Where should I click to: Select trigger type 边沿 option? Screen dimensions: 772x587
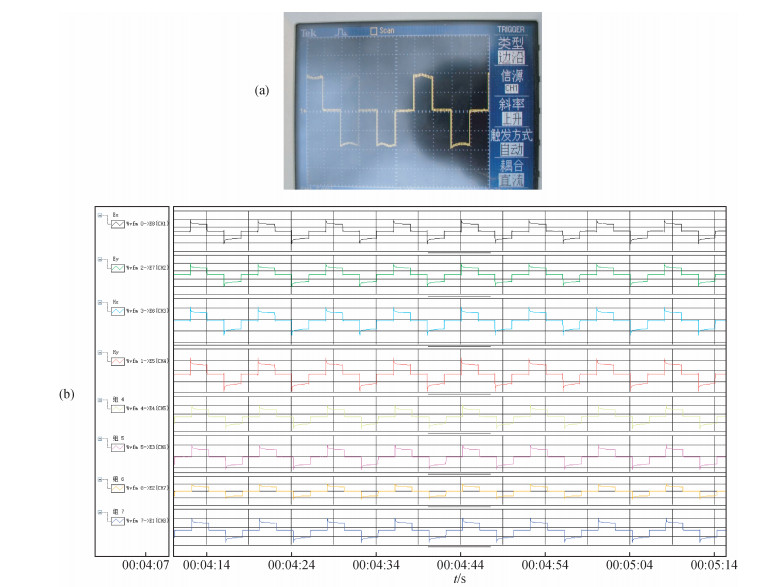[x=511, y=59]
